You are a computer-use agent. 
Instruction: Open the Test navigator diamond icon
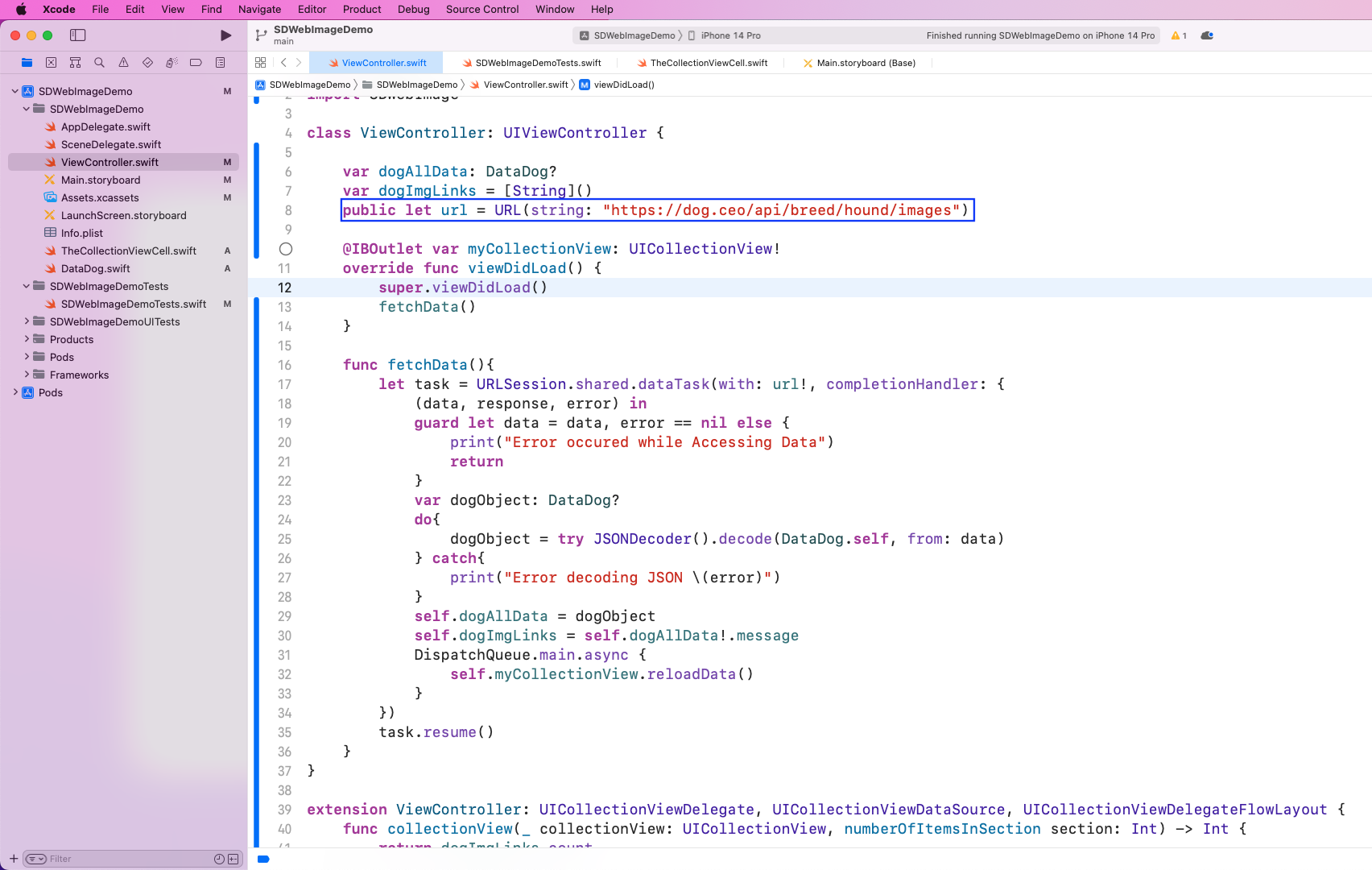tap(147, 62)
